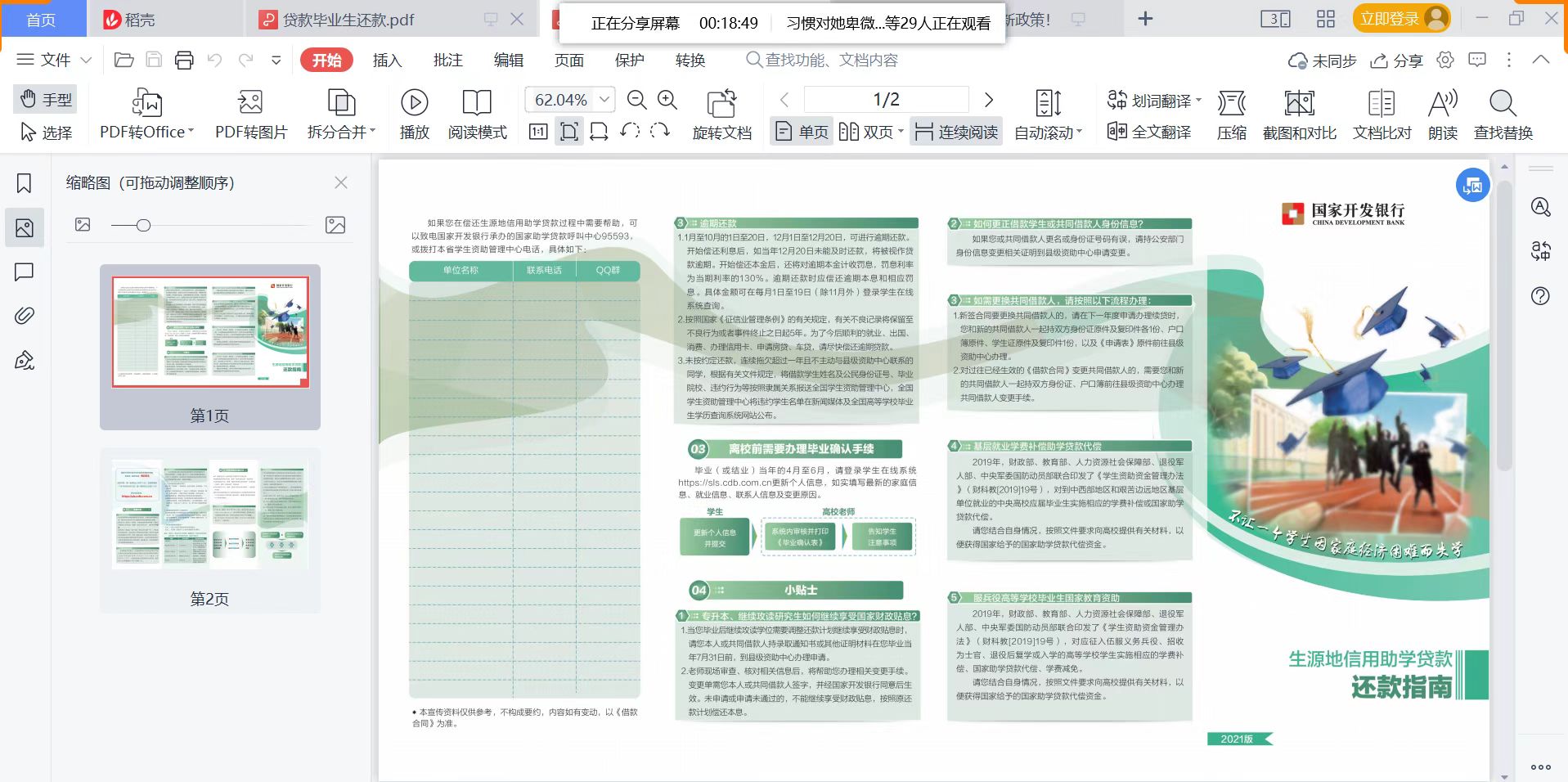
Task: Open a file from folder icon
Action: pos(124,60)
